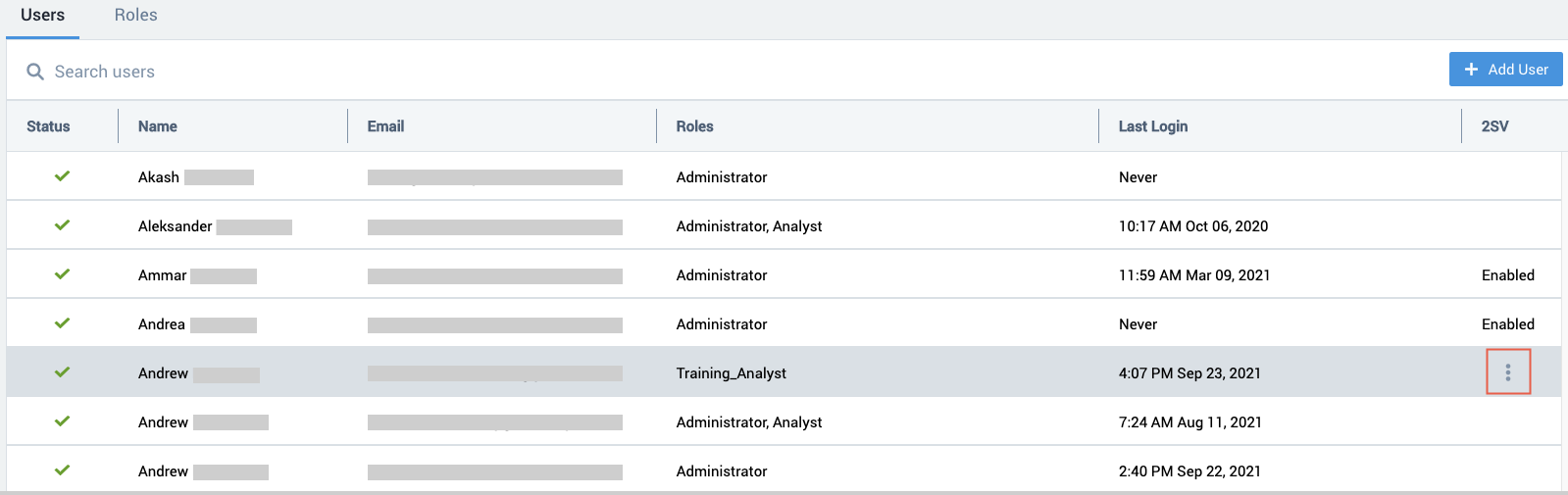
Task: Click the plus icon on Add User
Action: click(1471, 70)
